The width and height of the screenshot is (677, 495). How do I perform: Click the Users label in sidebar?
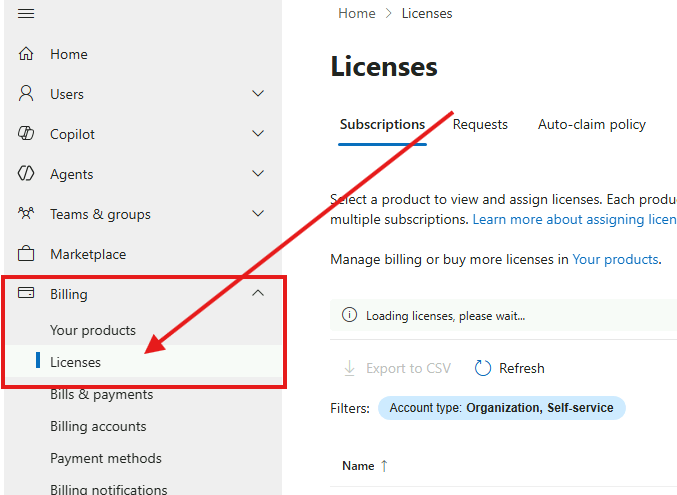click(x=67, y=94)
